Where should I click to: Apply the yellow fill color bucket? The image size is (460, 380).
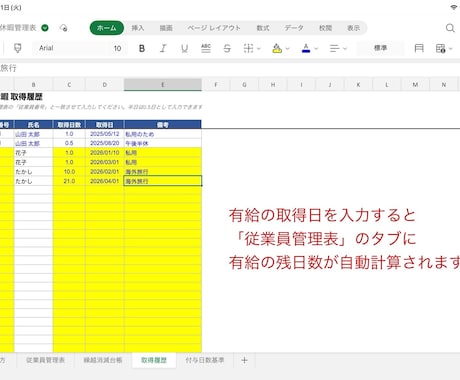277,48
